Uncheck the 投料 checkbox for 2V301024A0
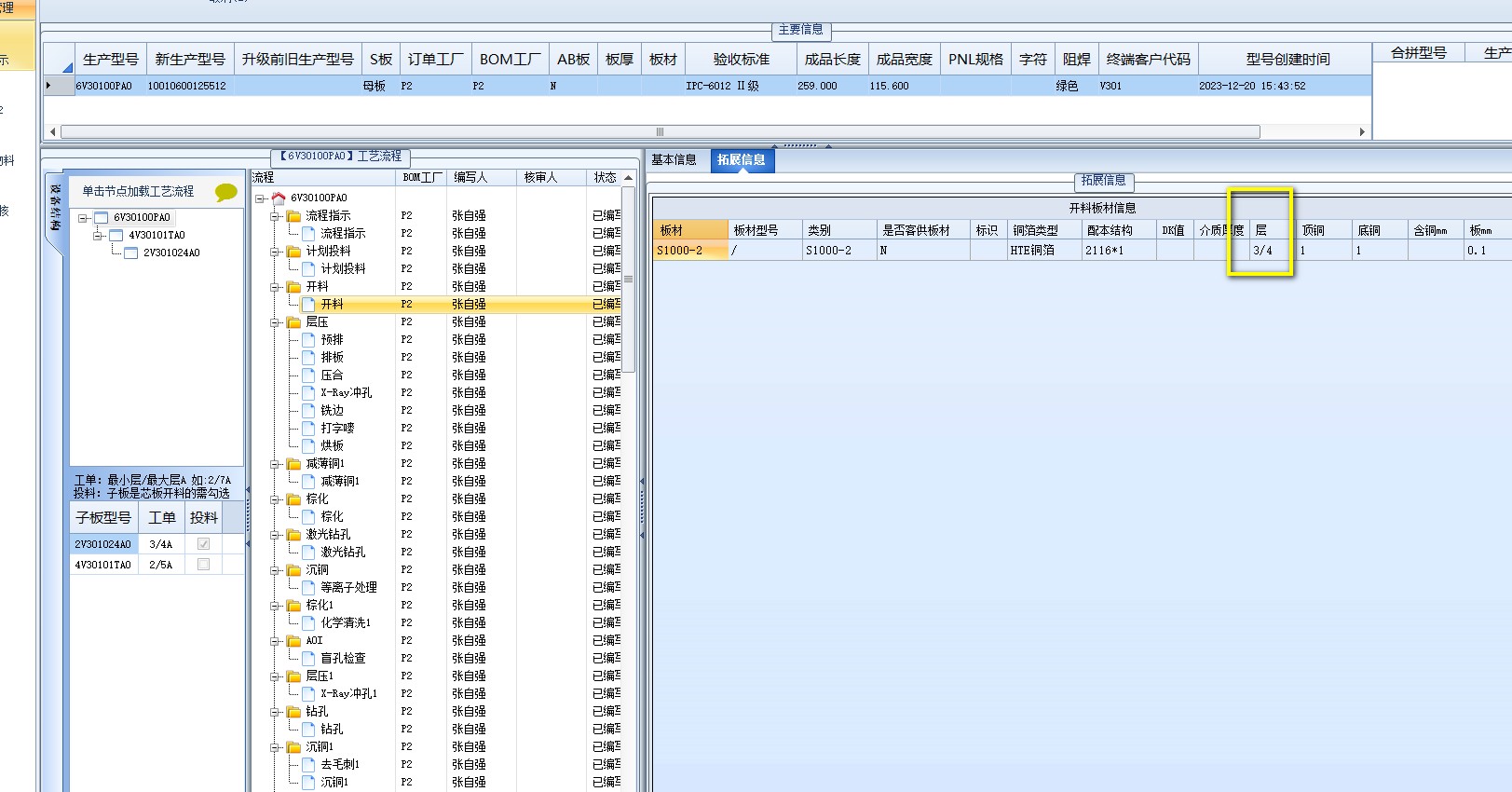The image size is (1512, 792). [x=203, y=544]
